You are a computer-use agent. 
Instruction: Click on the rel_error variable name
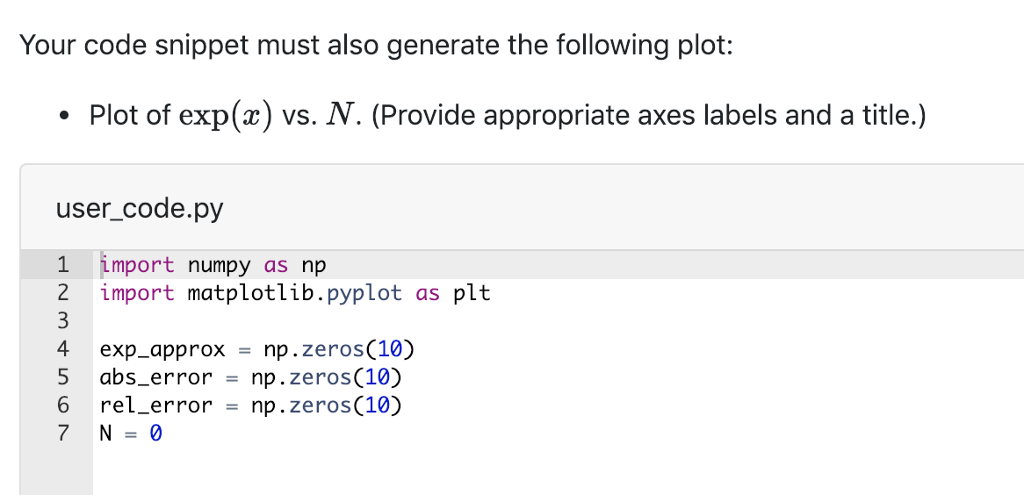156,406
